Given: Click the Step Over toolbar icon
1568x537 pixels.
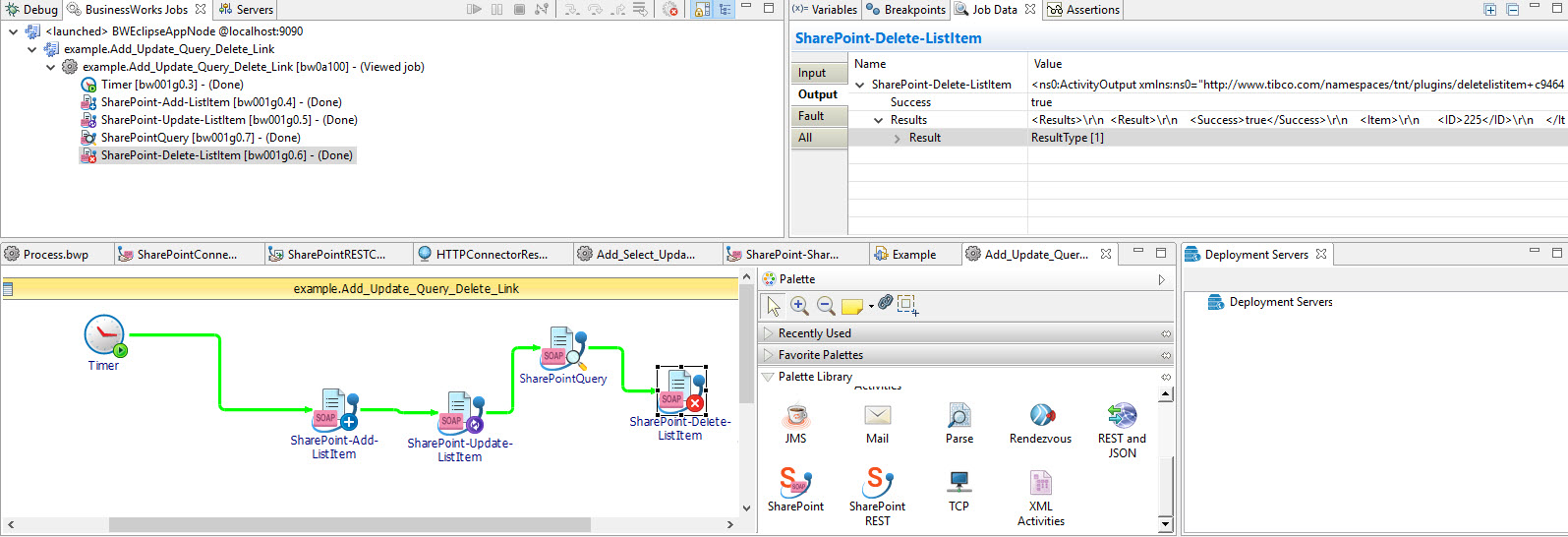Looking at the screenshot, I should pyautogui.click(x=595, y=9).
